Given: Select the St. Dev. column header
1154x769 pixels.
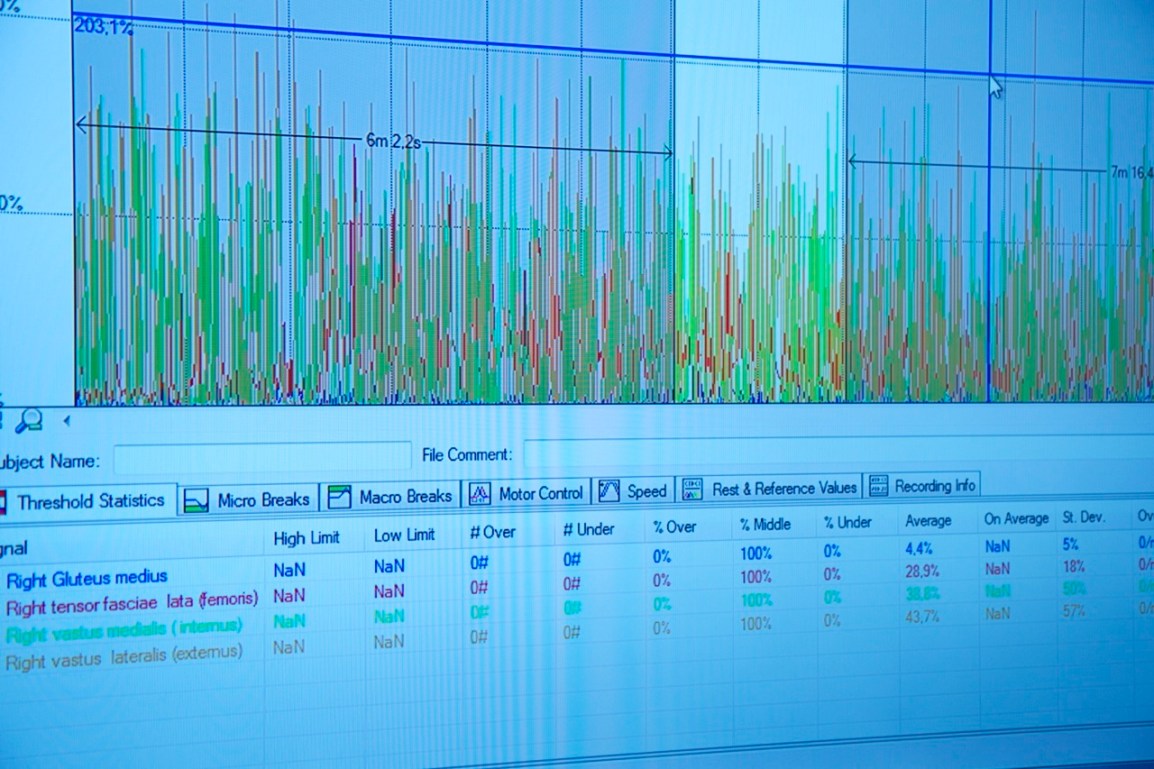Looking at the screenshot, I should (x=1083, y=518).
